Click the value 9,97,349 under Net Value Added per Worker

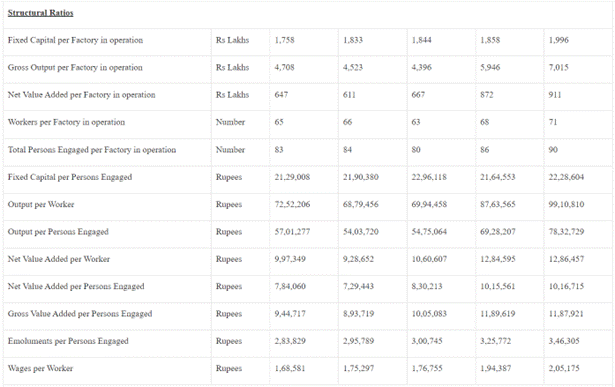(290, 259)
